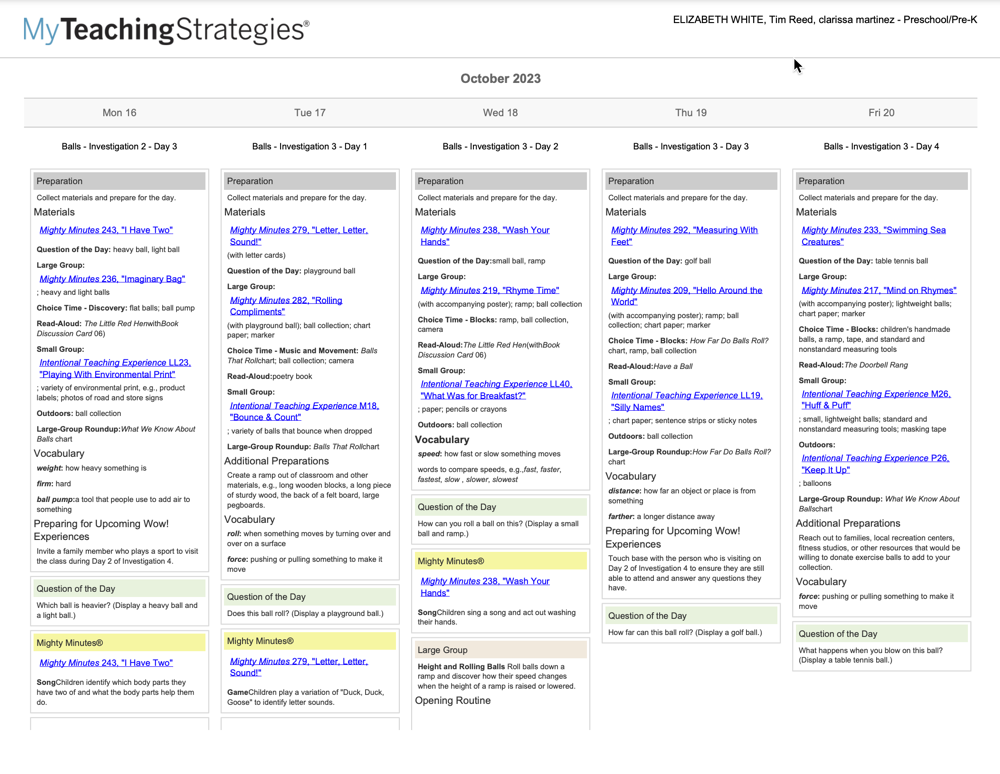The height and width of the screenshot is (774, 1000).
Task: Select the "Wed 18" column header
Action: point(500,112)
